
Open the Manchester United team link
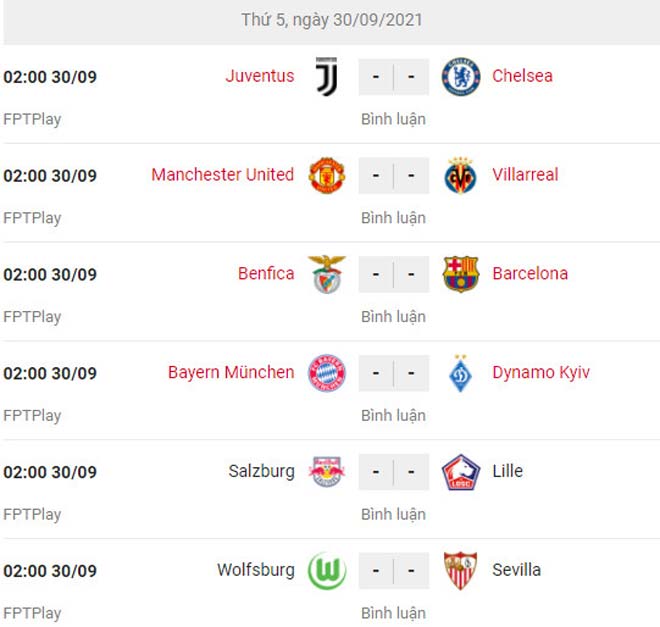tap(223, 175)
